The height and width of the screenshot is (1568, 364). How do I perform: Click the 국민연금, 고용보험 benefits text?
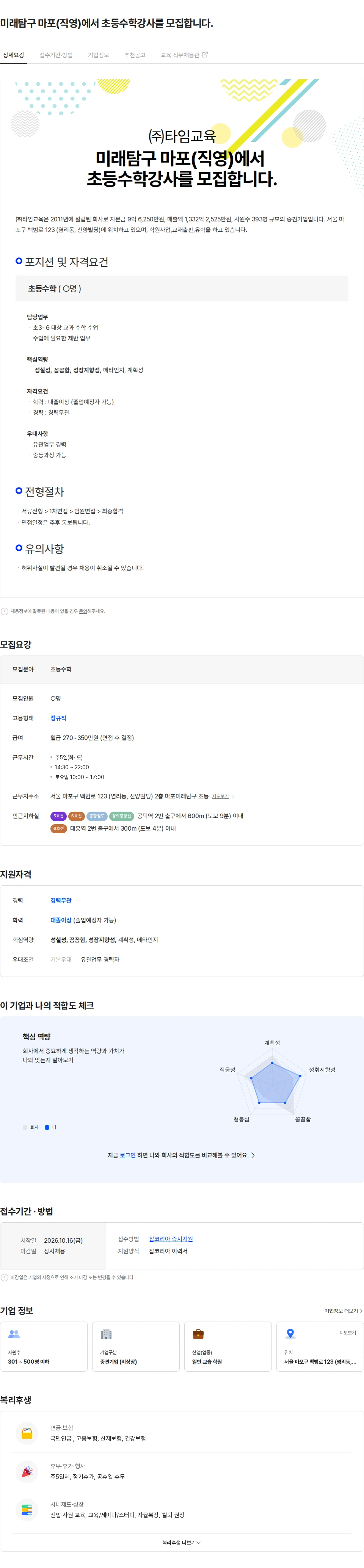pos(98,1438)
